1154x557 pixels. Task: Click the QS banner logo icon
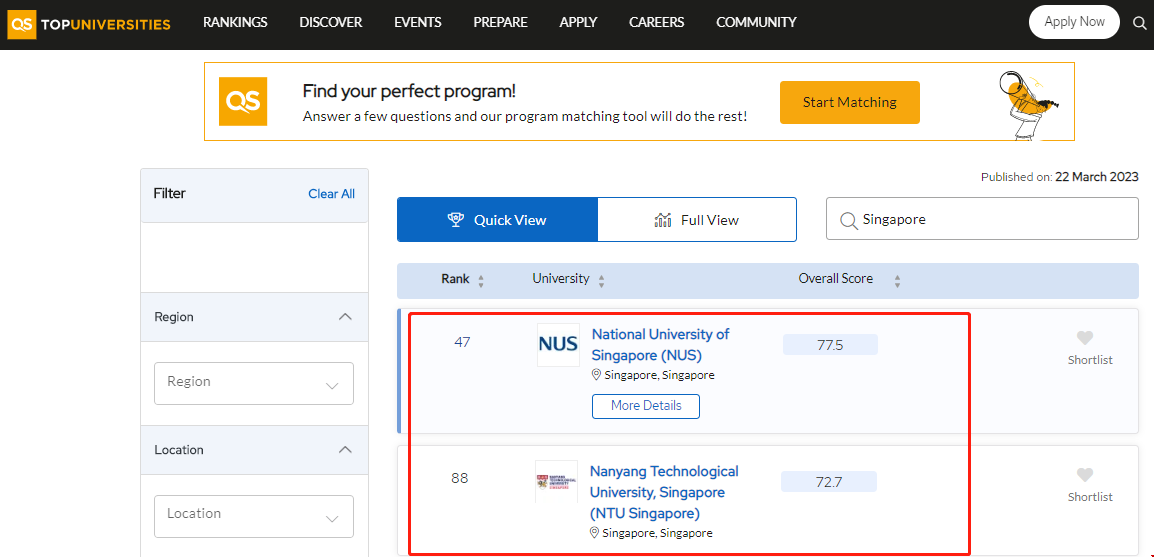243,102
